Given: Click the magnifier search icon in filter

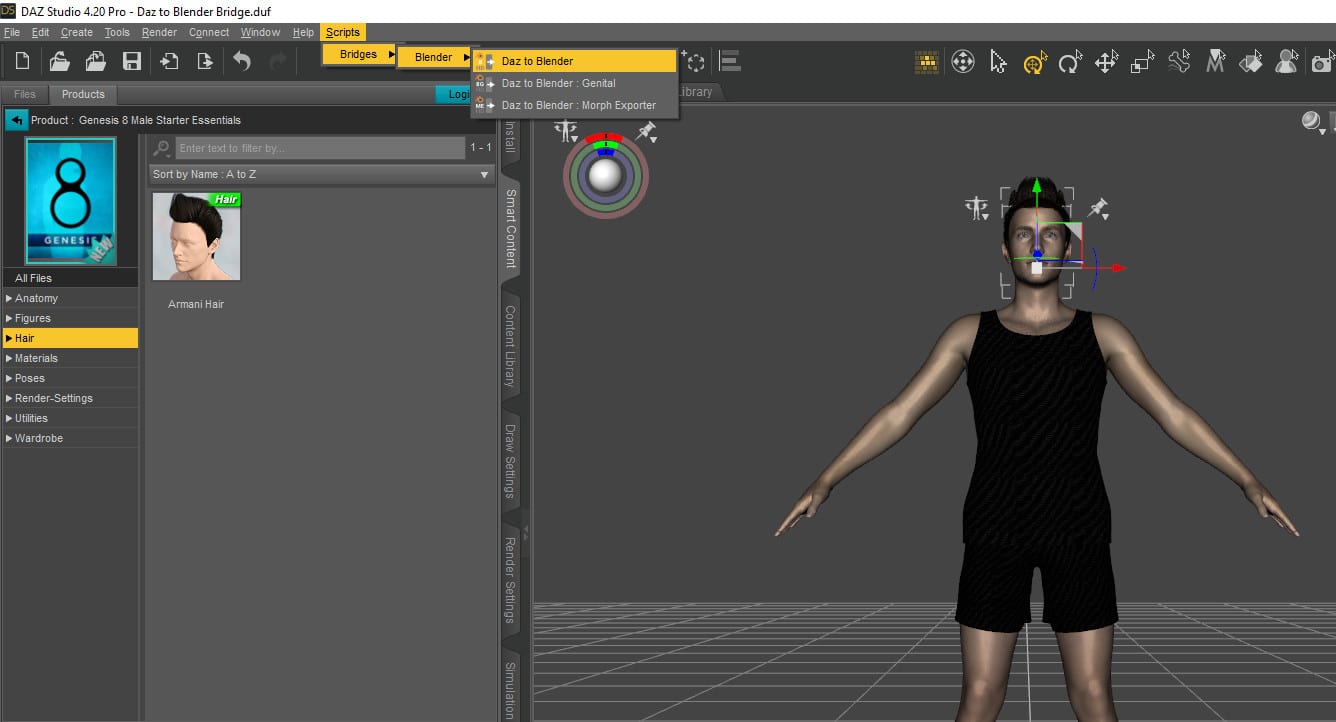Looking at the screenshot, I should click(x=161, y=149).
